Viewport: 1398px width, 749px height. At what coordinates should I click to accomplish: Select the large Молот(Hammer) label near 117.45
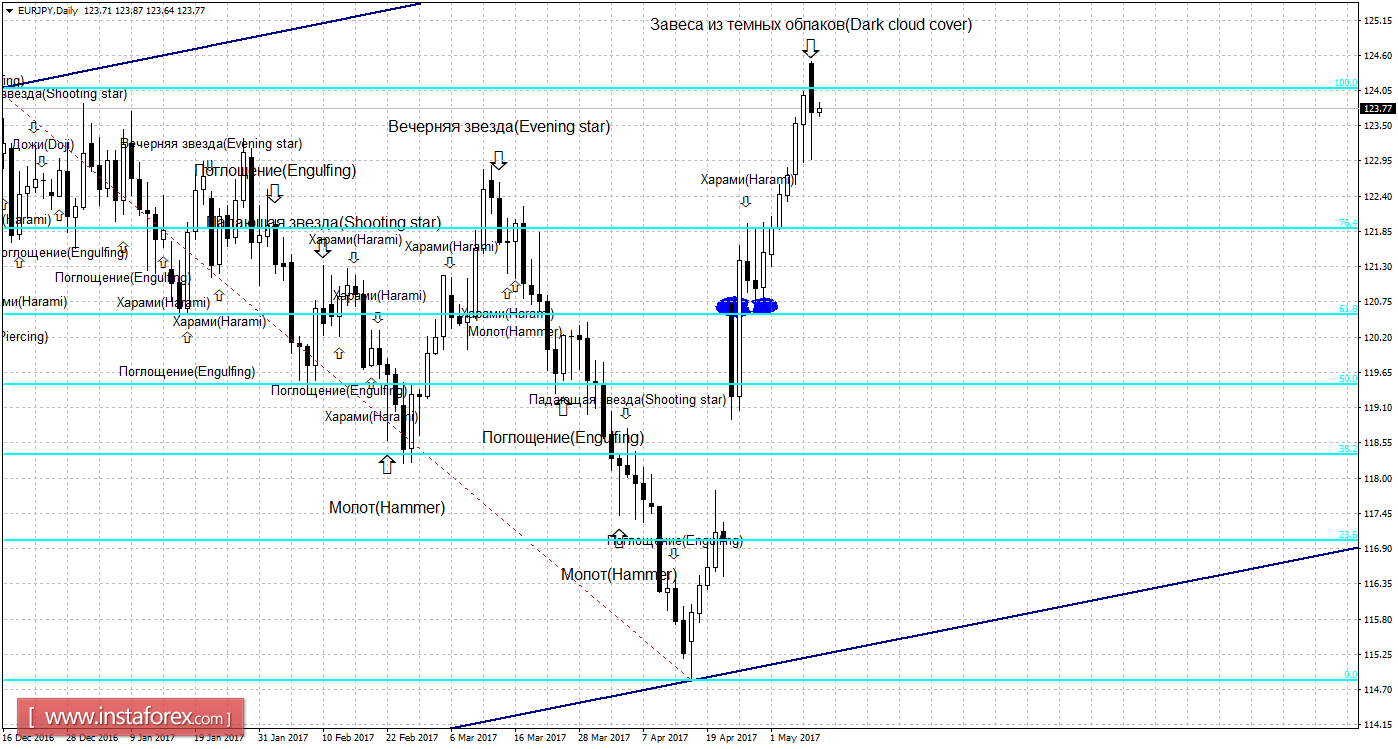[x=387, y=508]
